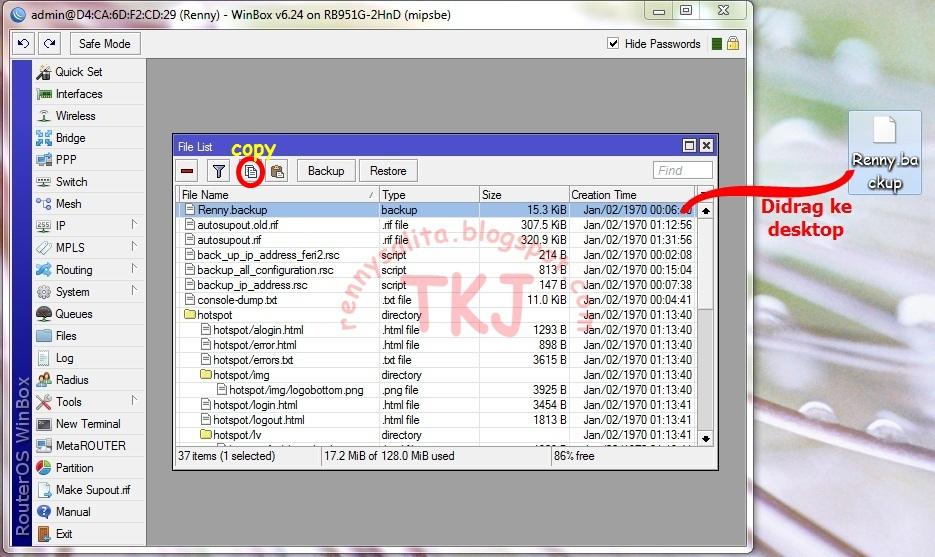The image size is (935, 557).
Task: Select the Renny.backup file row
Action: pyautogui.click(x=437, y=210)
